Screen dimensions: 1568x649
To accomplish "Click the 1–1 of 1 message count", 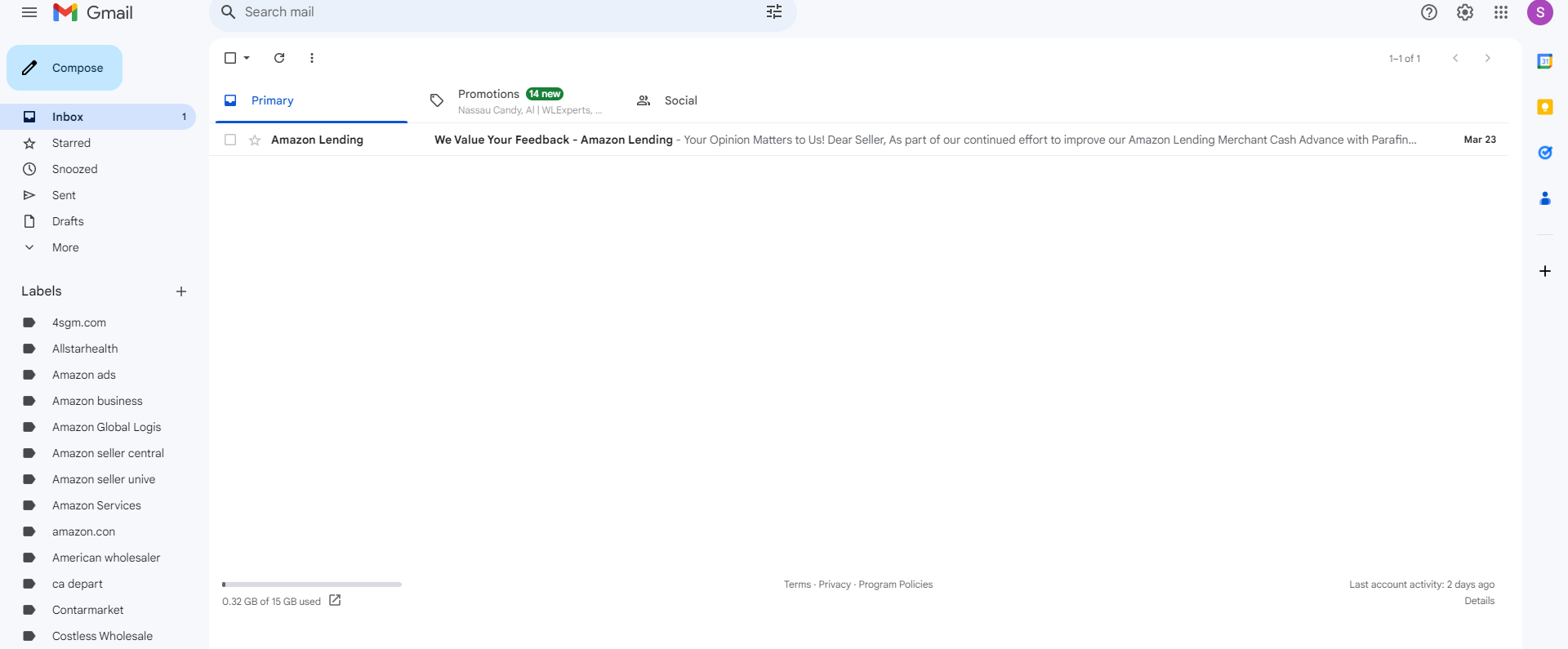I will point(1405,59).
